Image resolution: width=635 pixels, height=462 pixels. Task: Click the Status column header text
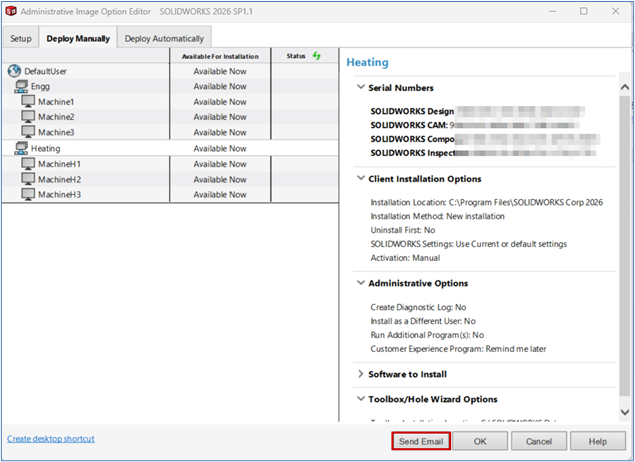coord(296,56)
